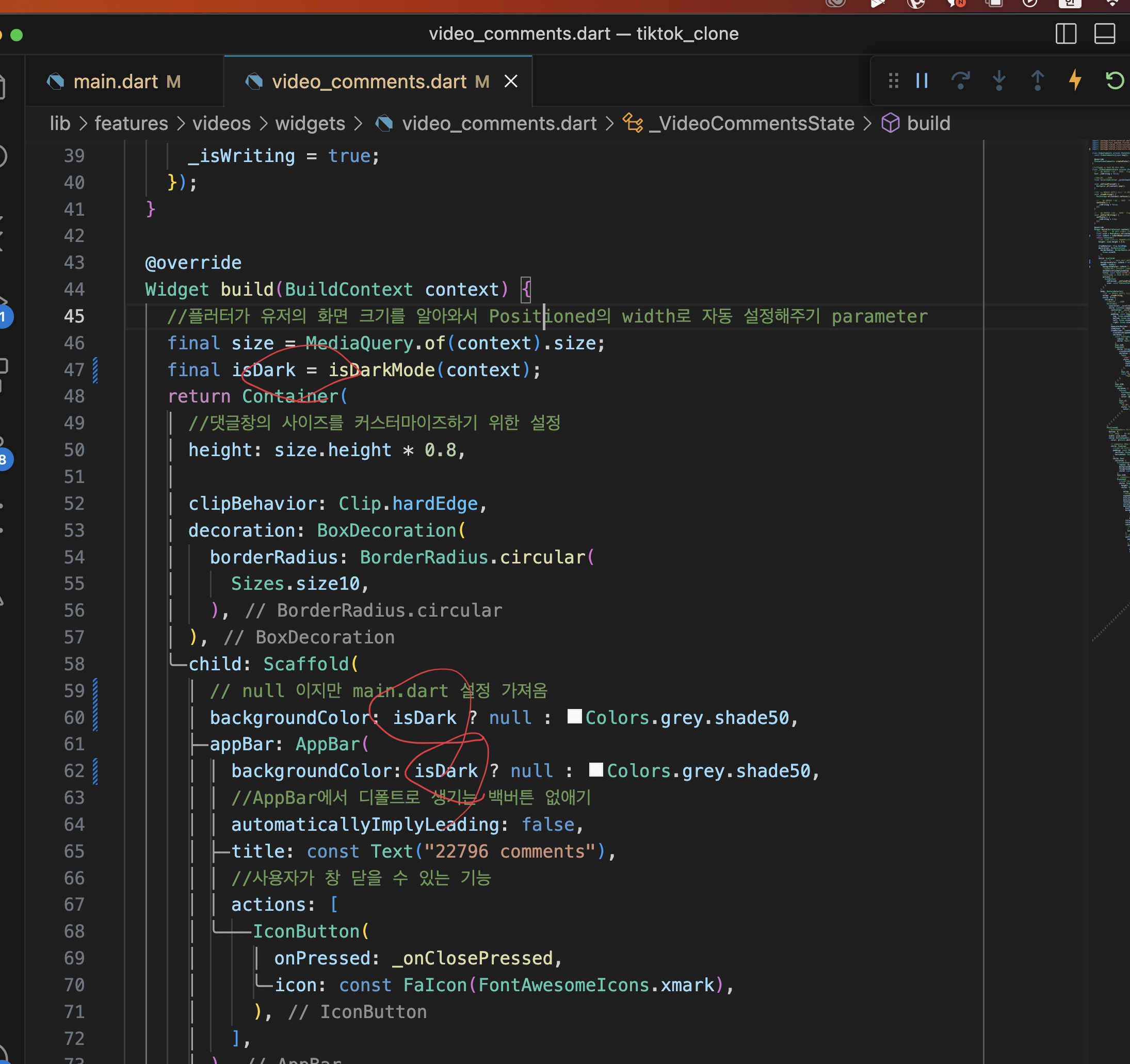Pause the debug session

(x=922, y=80)
